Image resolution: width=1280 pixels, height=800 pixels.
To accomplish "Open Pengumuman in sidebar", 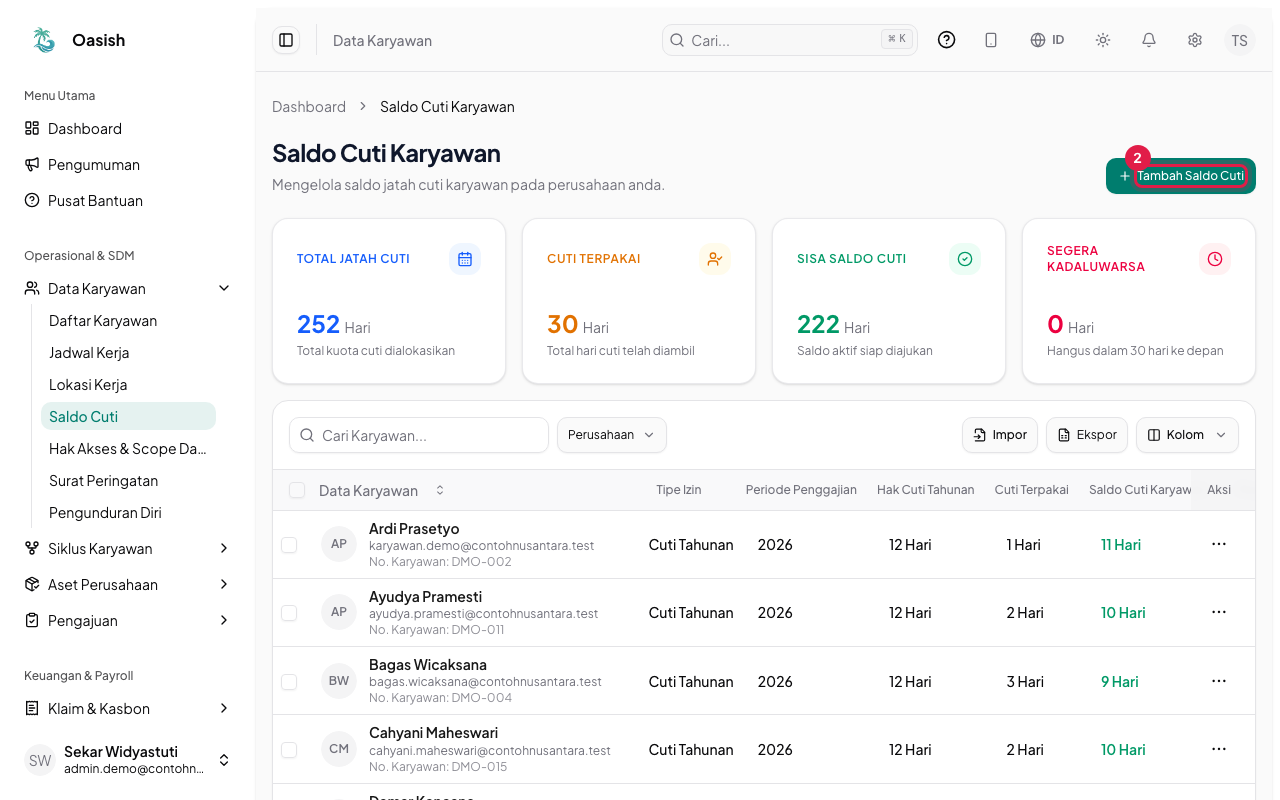I will pyautogui.click(x=128, y=164).
